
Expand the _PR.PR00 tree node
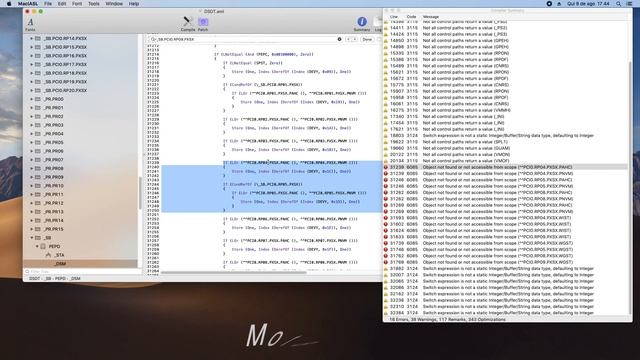pyautogui.click(x=31, y=99)
